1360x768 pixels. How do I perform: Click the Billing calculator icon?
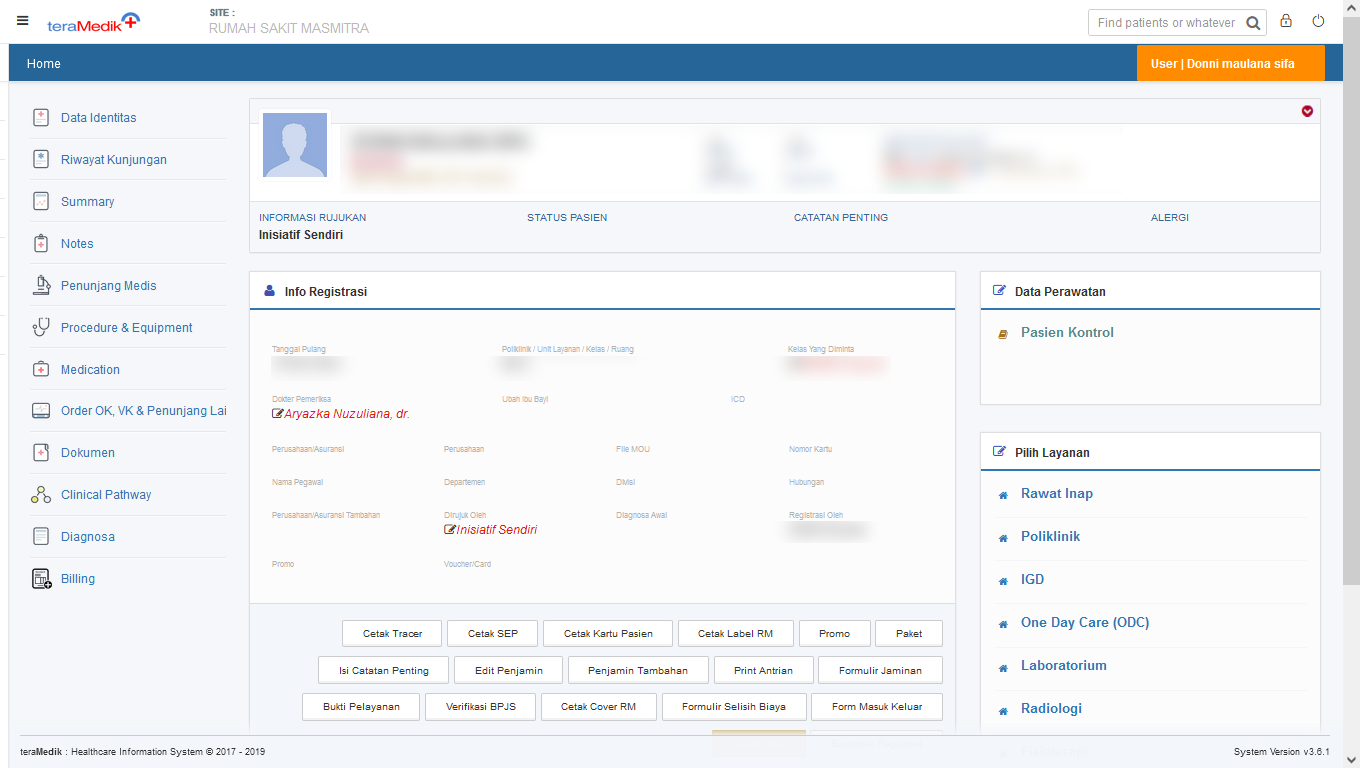point(41,578)
